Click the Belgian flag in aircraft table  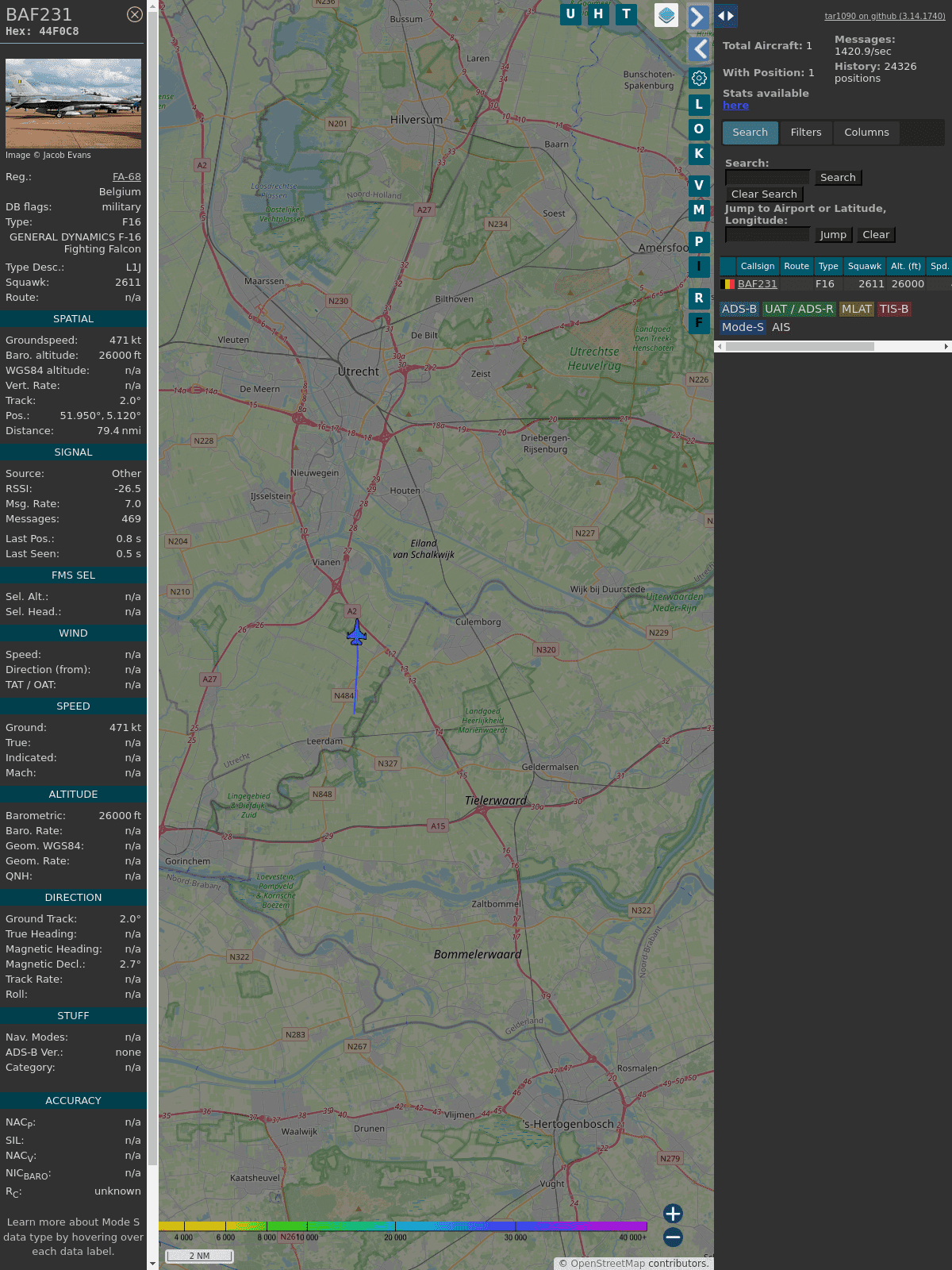(x=727, y=283)
